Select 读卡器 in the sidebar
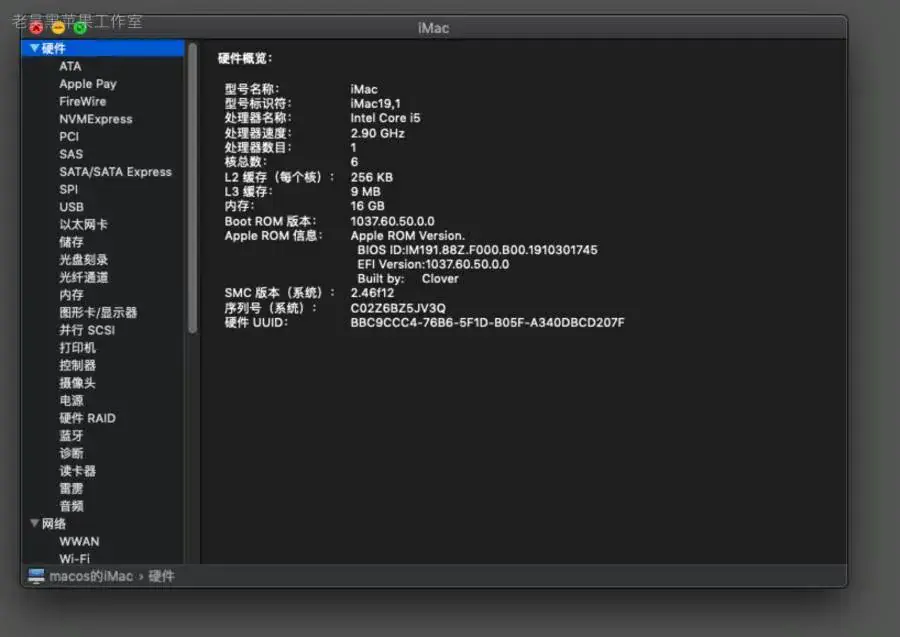This screenshot has height=637, width=900. pyautogui.click(x=77, y=471)
